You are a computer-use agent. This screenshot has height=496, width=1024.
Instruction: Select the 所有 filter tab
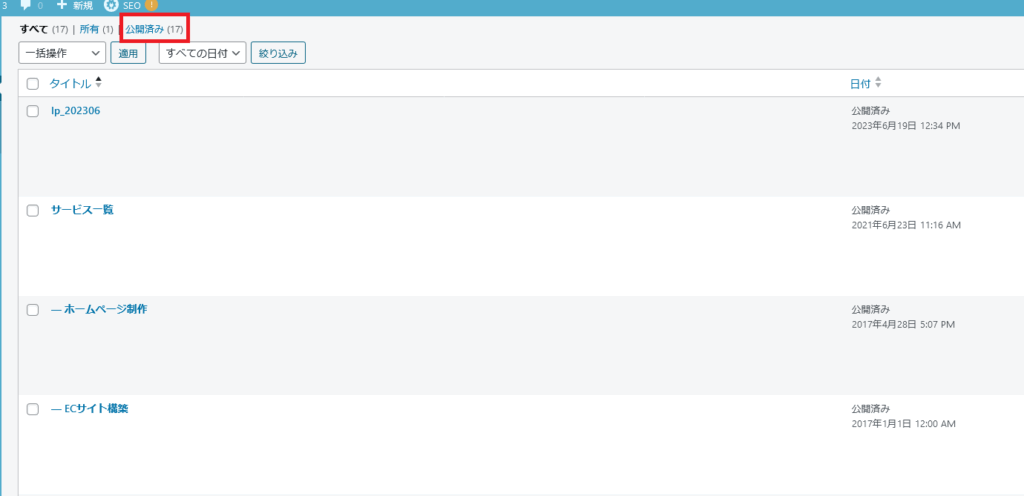[88, 29]
